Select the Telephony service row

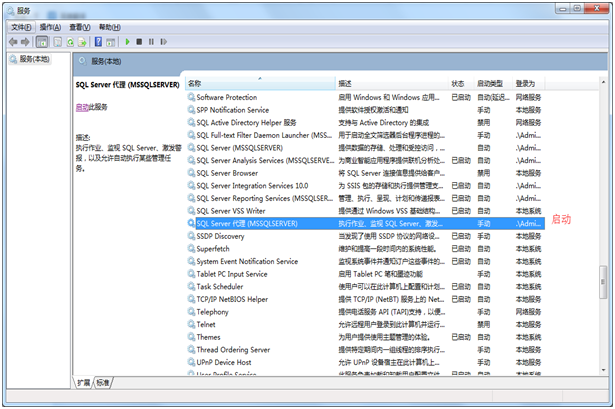366,312
